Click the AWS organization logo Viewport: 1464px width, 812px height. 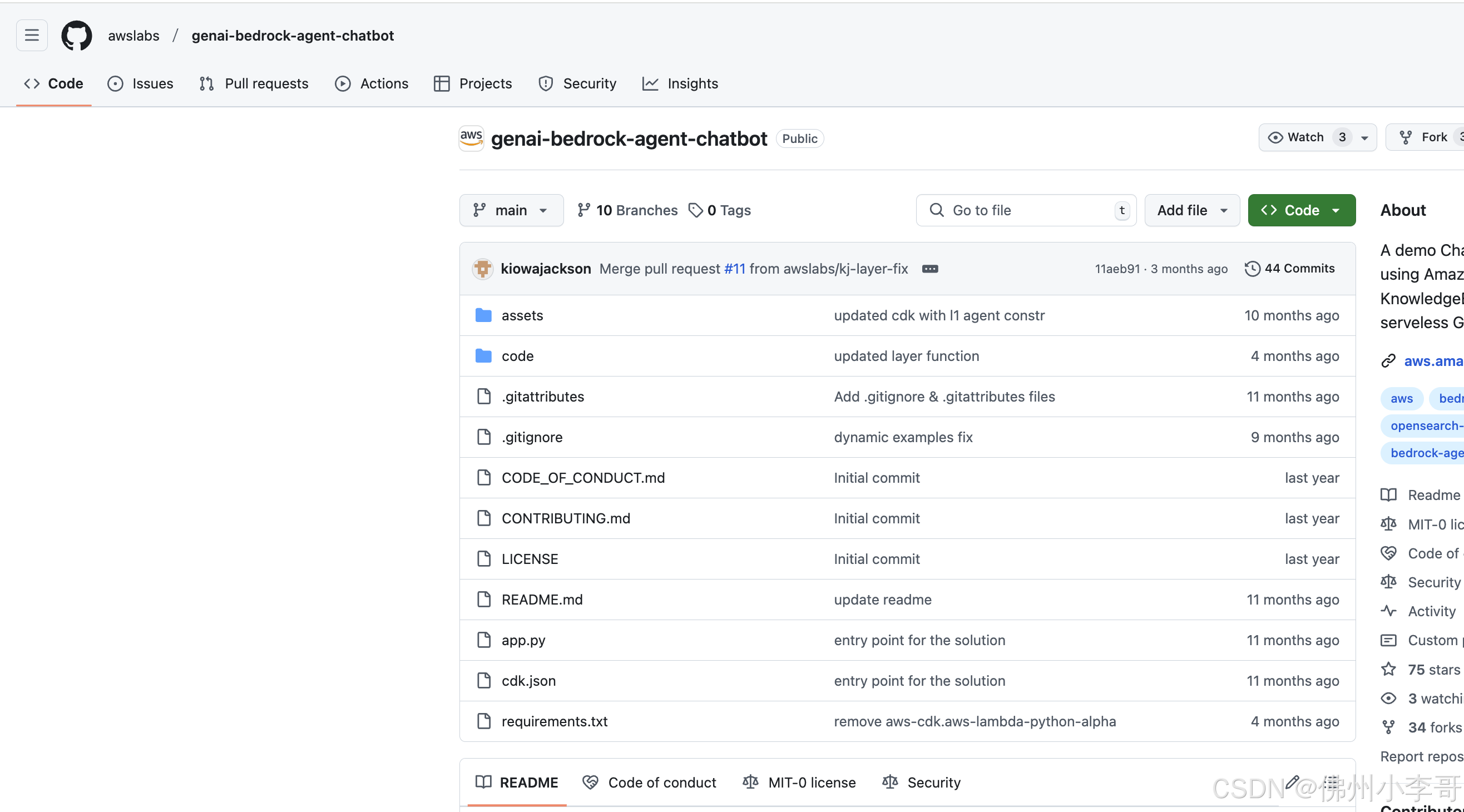point(471,138)
